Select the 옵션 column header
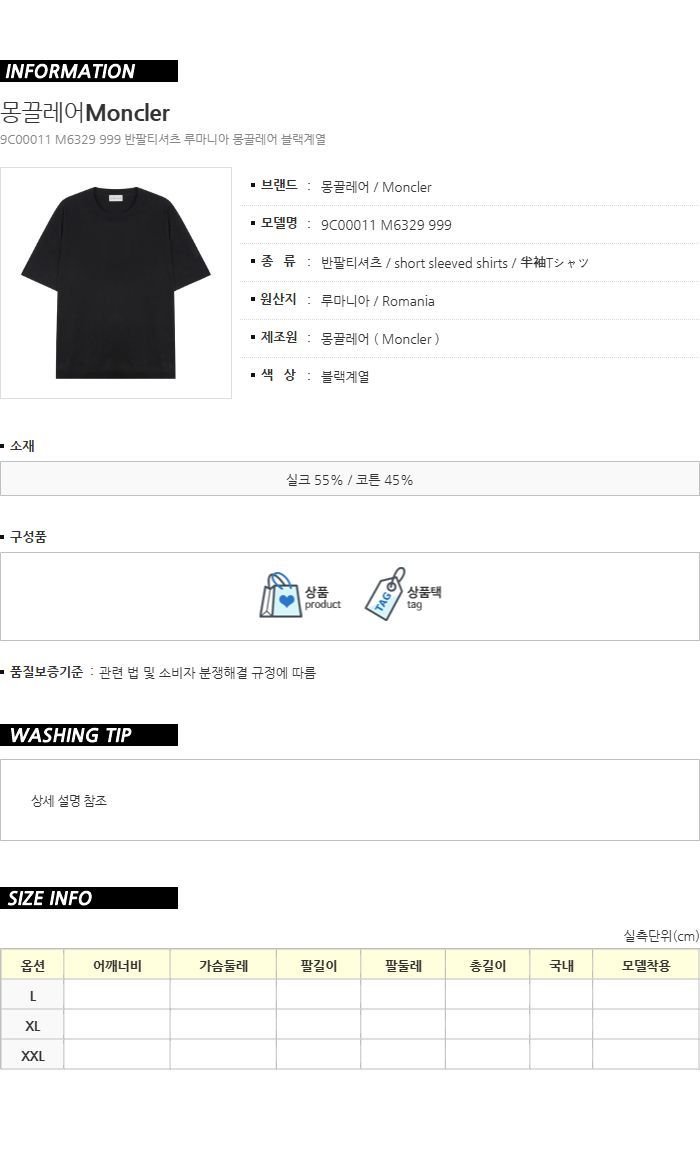Screen dimensions: 700x1155 pos(32,965)
